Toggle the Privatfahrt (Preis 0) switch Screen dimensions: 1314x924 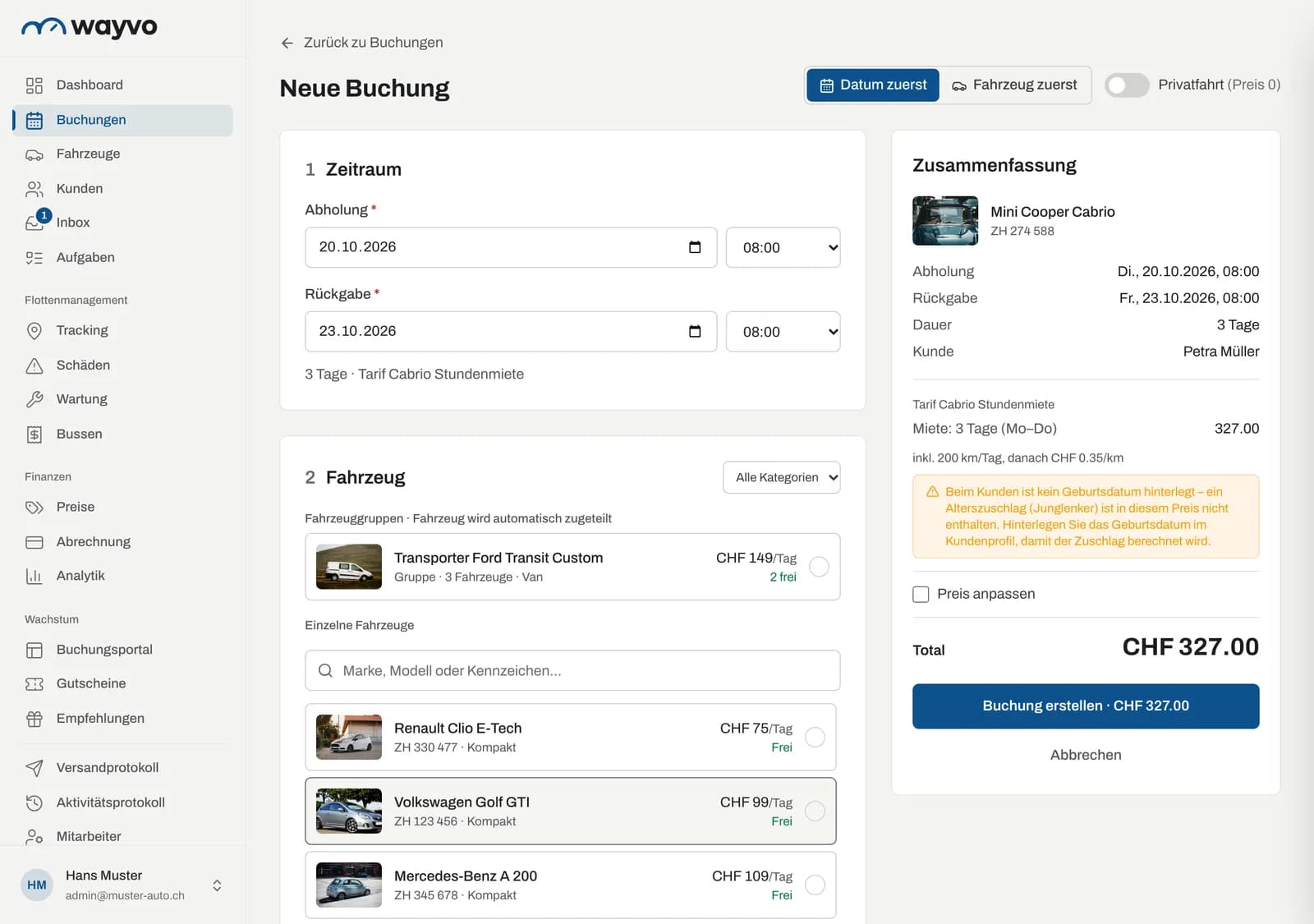[1126, 85]
